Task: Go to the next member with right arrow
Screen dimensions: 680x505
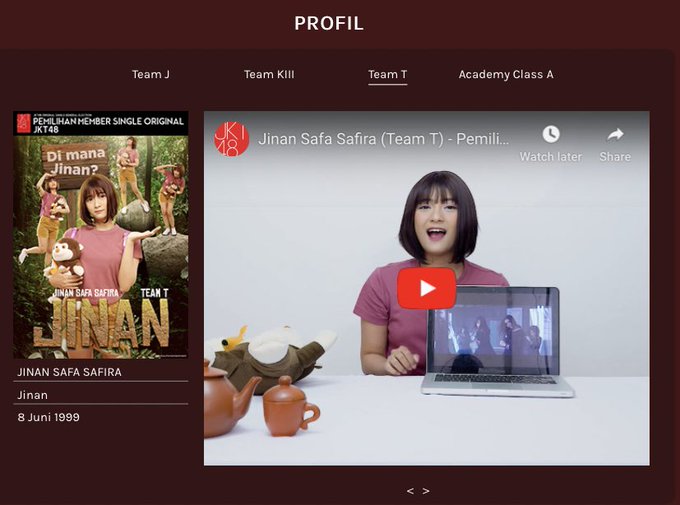Action: (x=426, y=491)
